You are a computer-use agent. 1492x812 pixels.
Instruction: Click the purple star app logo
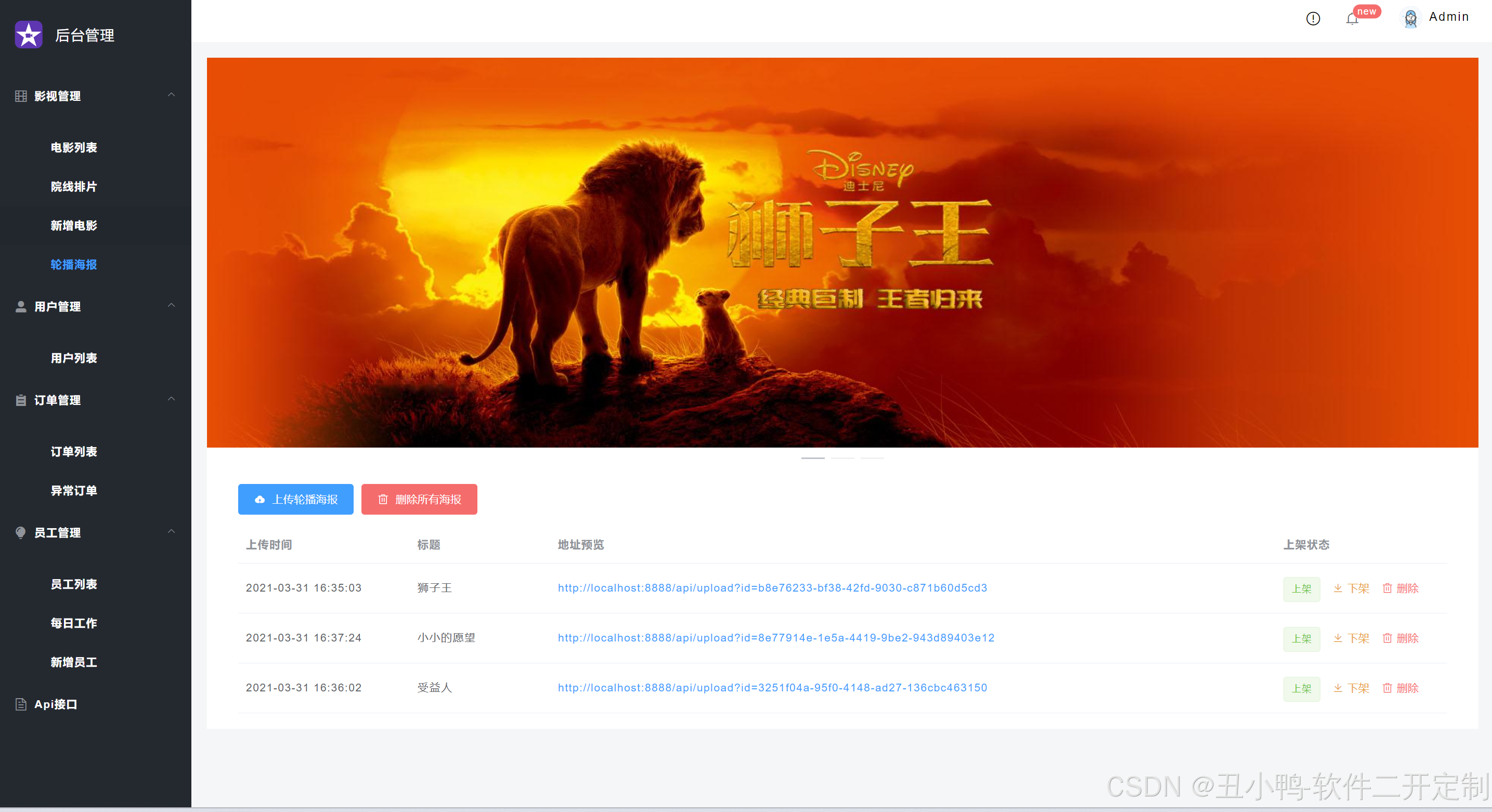point(29,35)
